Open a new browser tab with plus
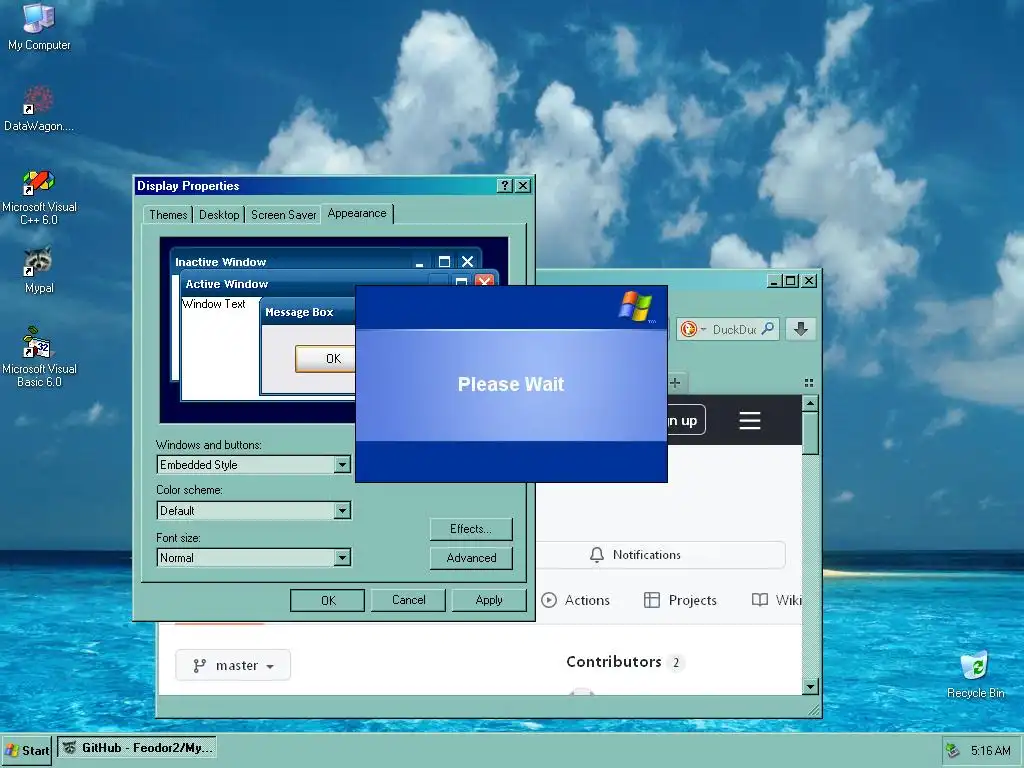The height and width of the screenshot is (768, 1024). point(675,383)
